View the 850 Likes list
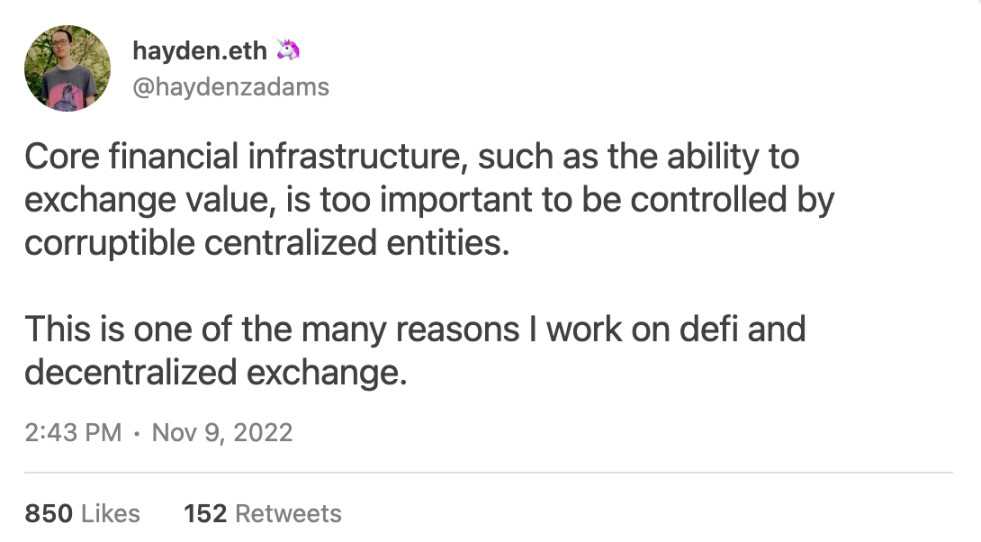981x542 pixels. (x=82, y=514)
